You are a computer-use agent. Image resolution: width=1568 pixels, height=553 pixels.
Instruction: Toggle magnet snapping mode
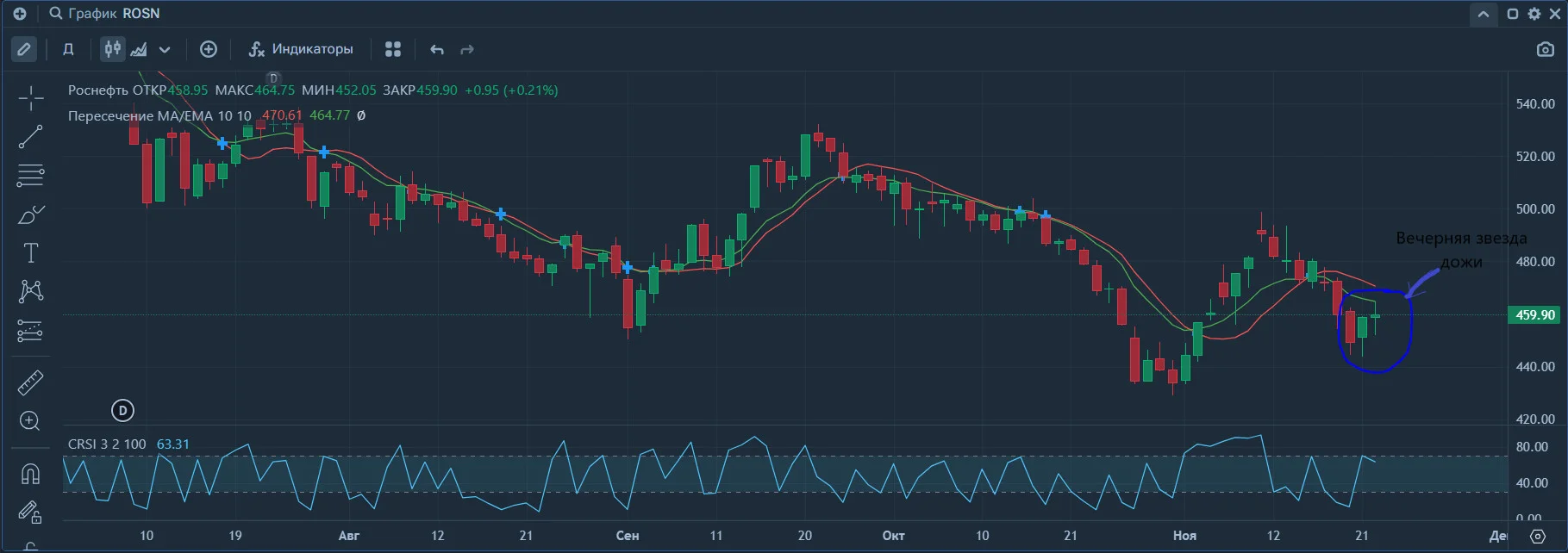click(31, 474)
